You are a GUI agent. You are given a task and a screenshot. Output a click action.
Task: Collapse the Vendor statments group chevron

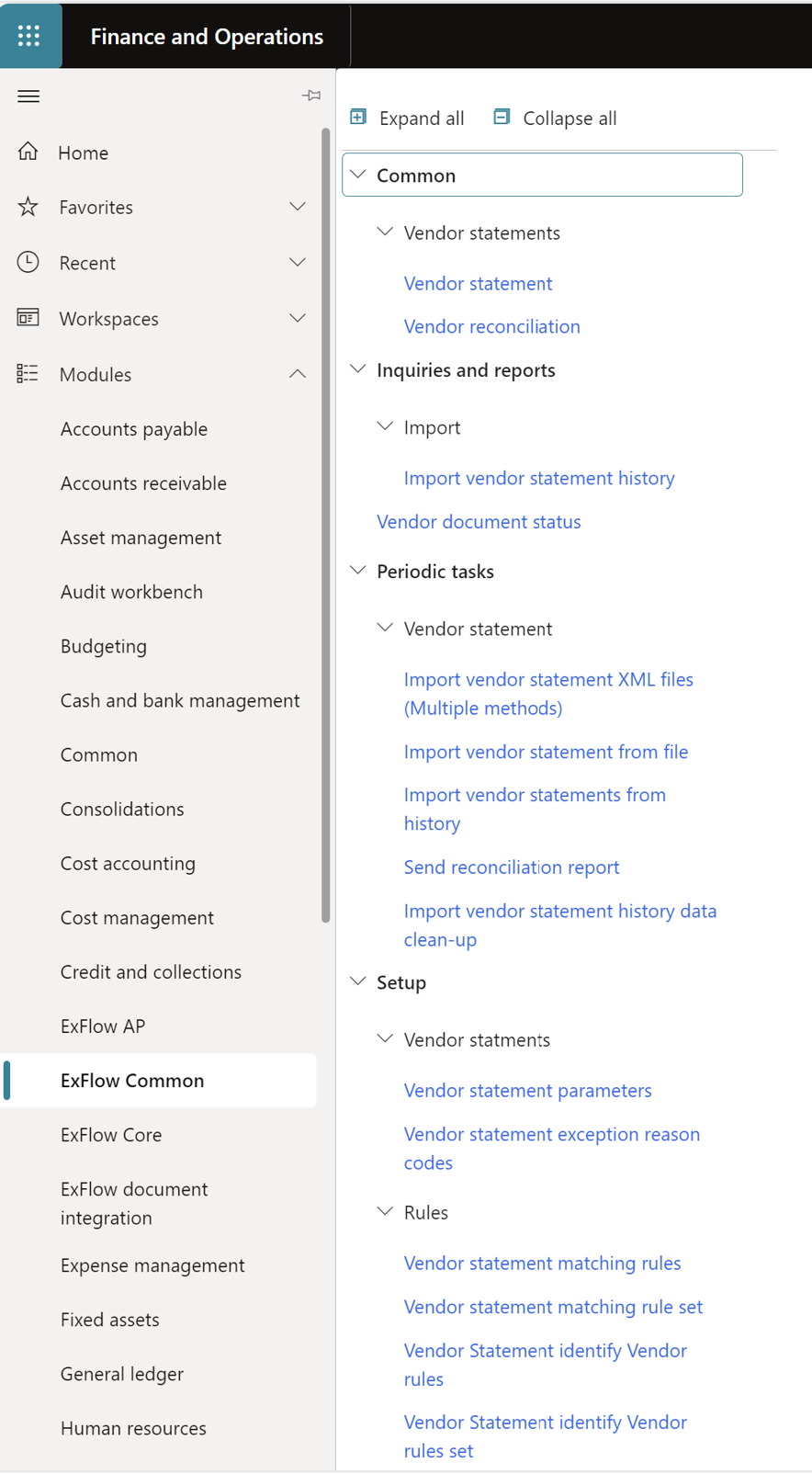tap(386, 1038)
